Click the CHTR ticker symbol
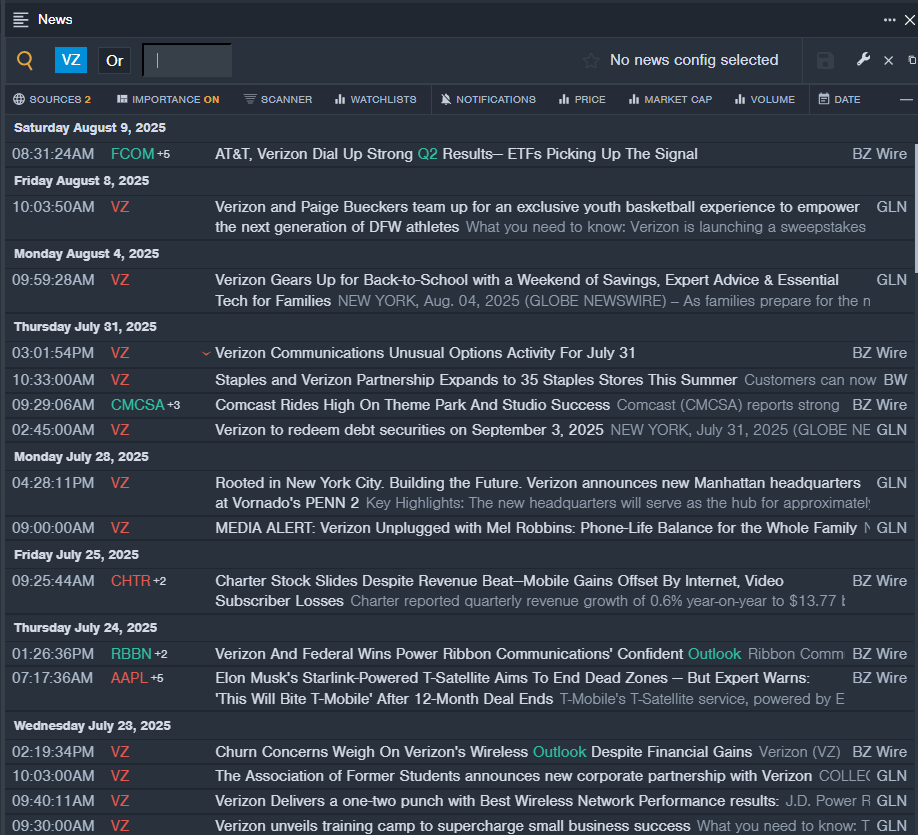This screenshot has width=918, height=835. 131,581
